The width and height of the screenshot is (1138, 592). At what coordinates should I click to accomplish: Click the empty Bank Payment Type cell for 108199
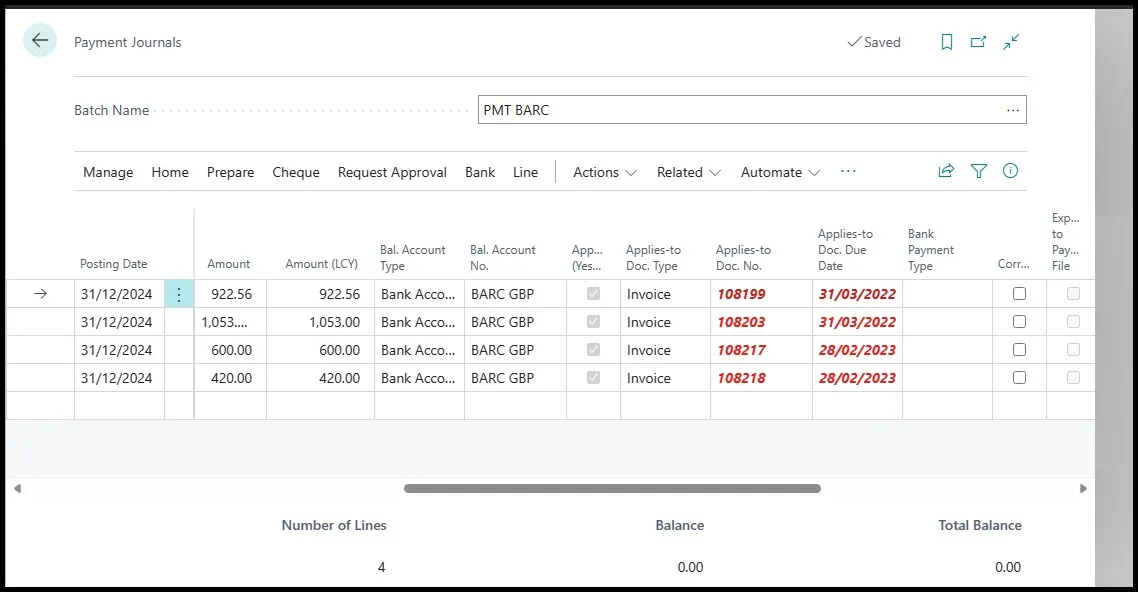pos(947,294)
